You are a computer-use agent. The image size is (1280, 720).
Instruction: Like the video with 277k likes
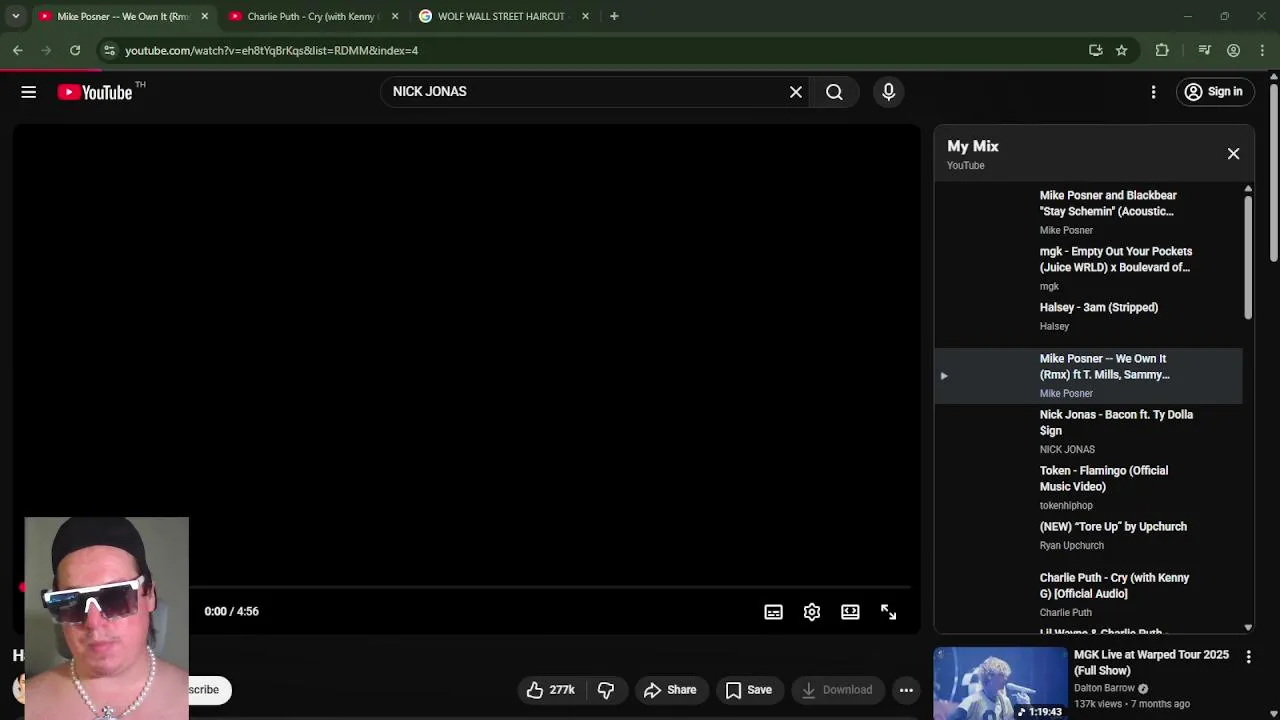[x=550, y=690]
